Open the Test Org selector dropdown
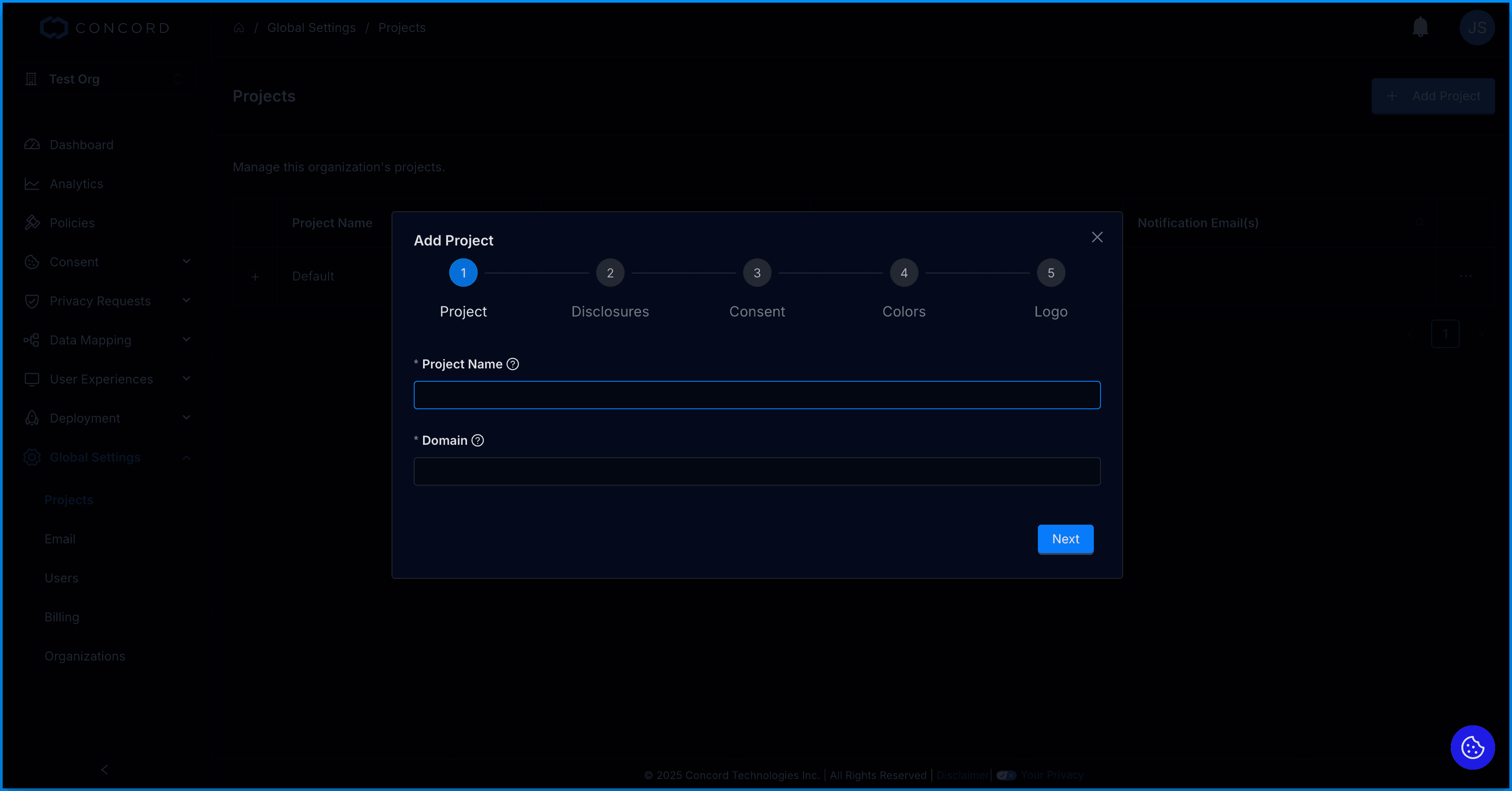 (104, 79)
